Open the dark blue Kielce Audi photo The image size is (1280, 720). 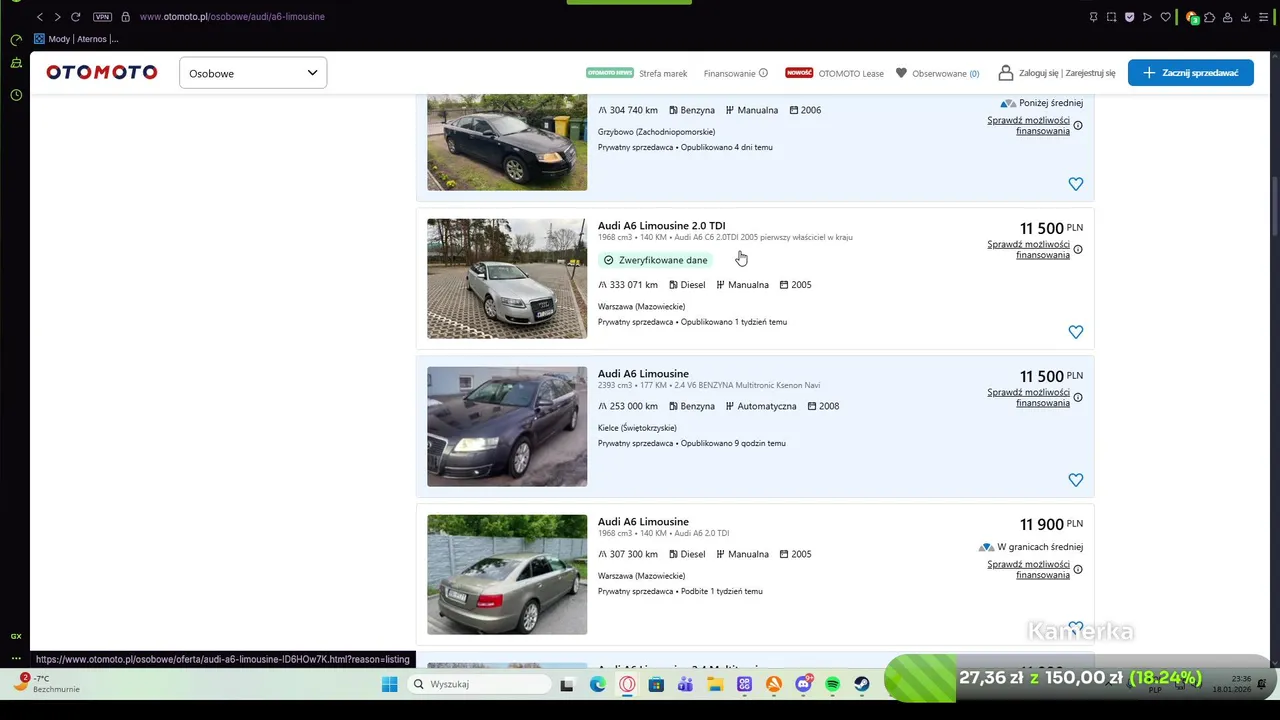pyautogui.click(x=507, y=426)
